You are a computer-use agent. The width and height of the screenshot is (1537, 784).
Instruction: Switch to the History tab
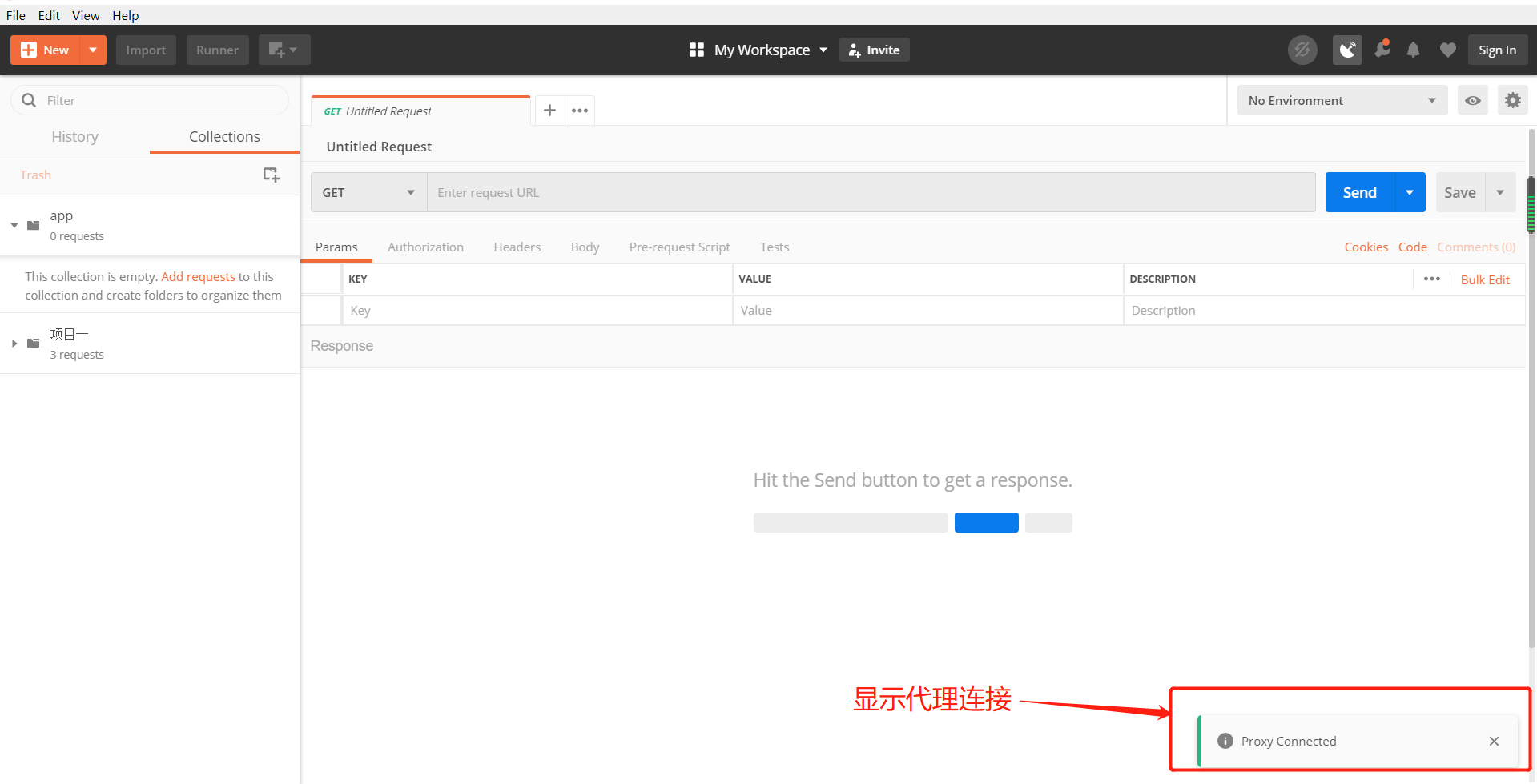tap(74, 137)
